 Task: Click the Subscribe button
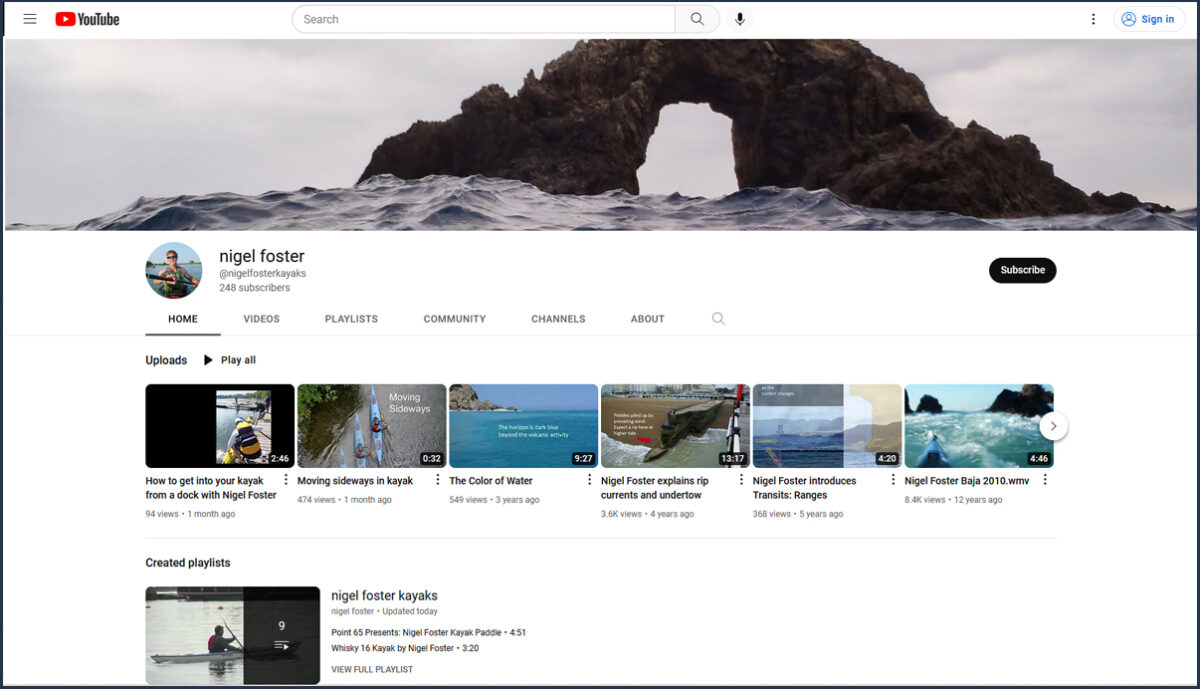(1022, 270)
